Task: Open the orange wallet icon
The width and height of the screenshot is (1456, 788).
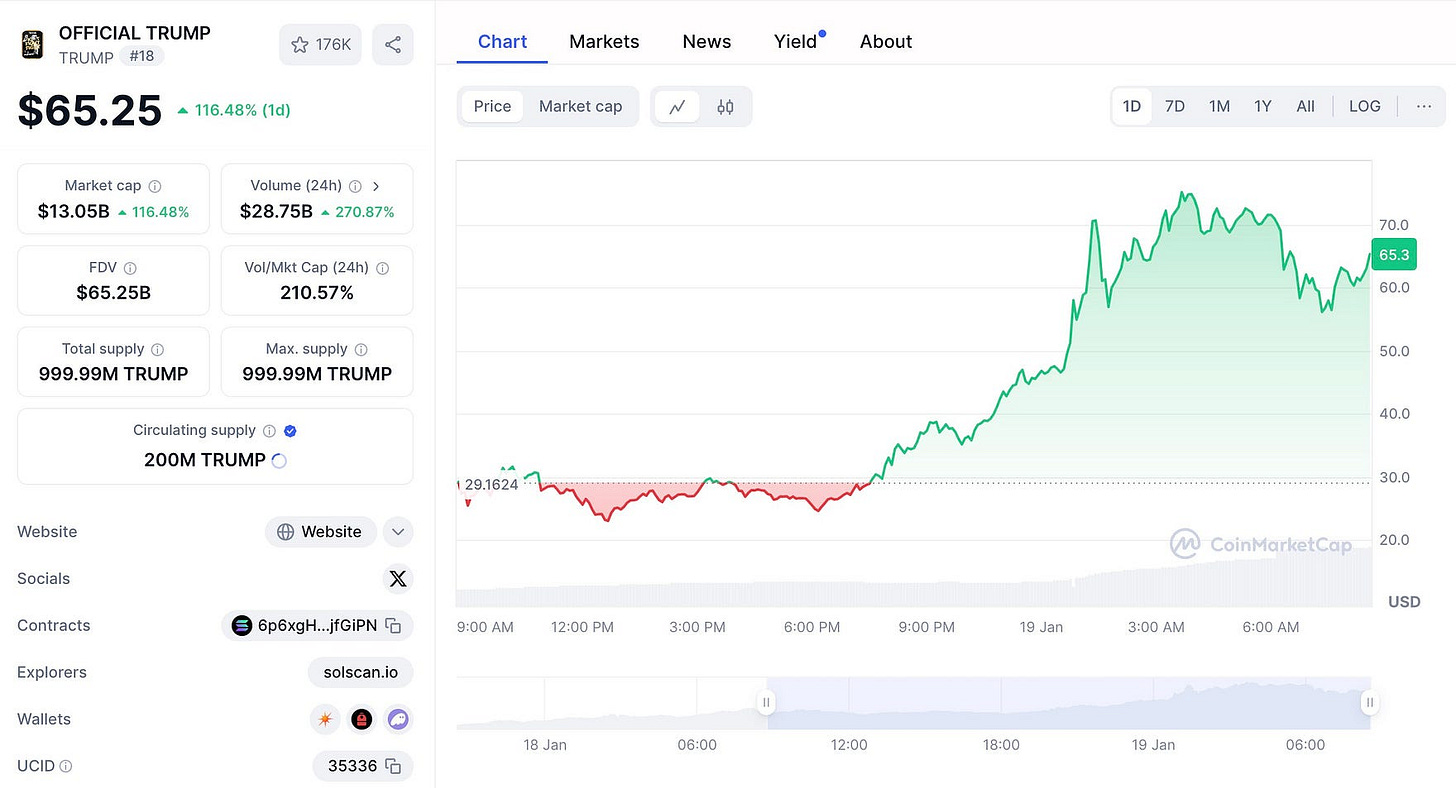Action: tap(325, 719)
